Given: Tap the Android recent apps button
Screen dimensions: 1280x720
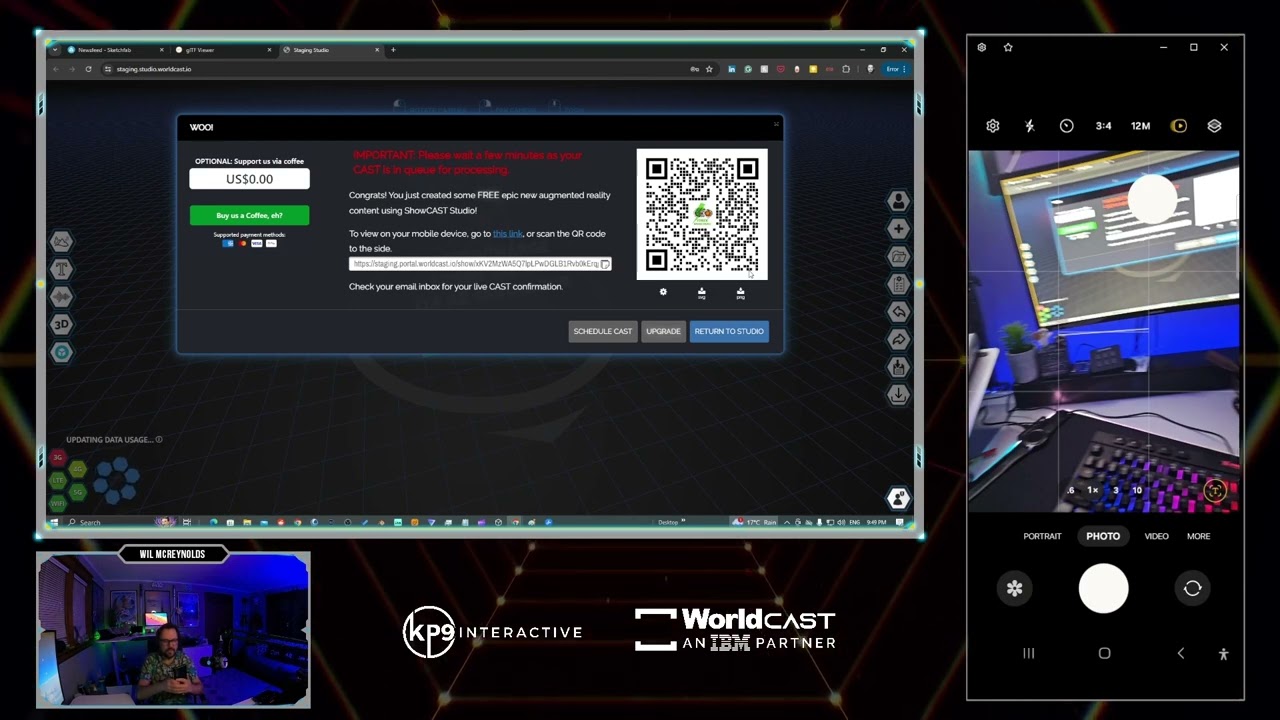Looking at the screenshot, I should pyautogui.click(x=1028, y=653).
